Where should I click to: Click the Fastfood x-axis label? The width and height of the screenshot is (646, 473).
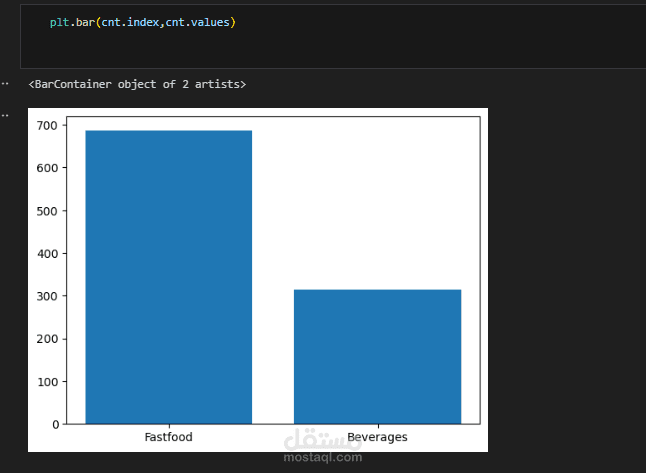pyautogui.click(x=168, y=437)
